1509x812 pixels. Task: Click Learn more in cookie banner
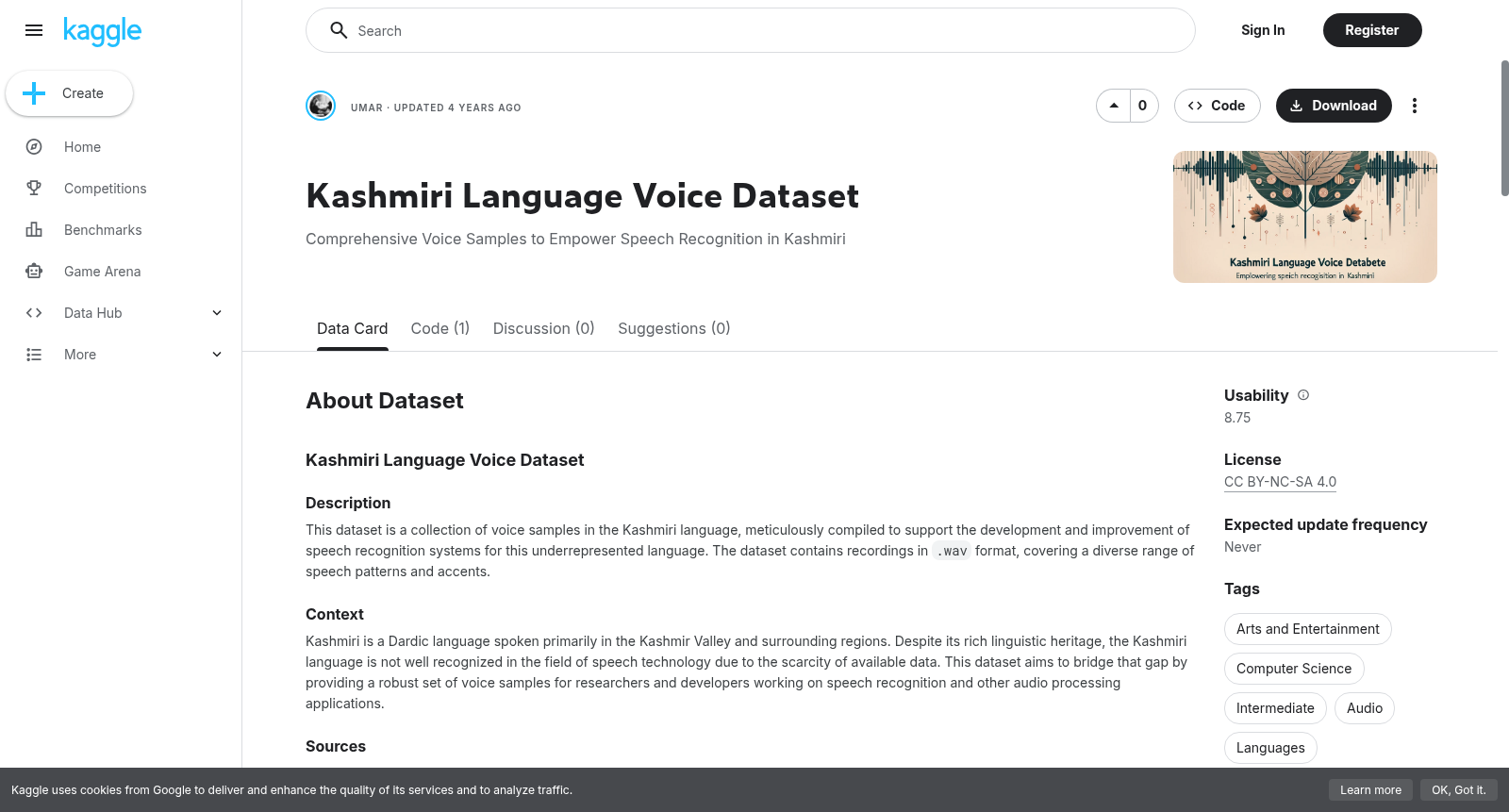click(x=1370, y=790)
